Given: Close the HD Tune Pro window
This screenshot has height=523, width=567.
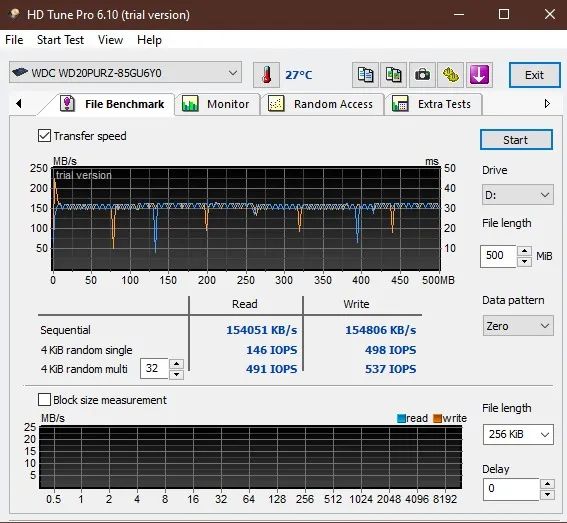Looking at the screenshot, I should tap(550, 14).
